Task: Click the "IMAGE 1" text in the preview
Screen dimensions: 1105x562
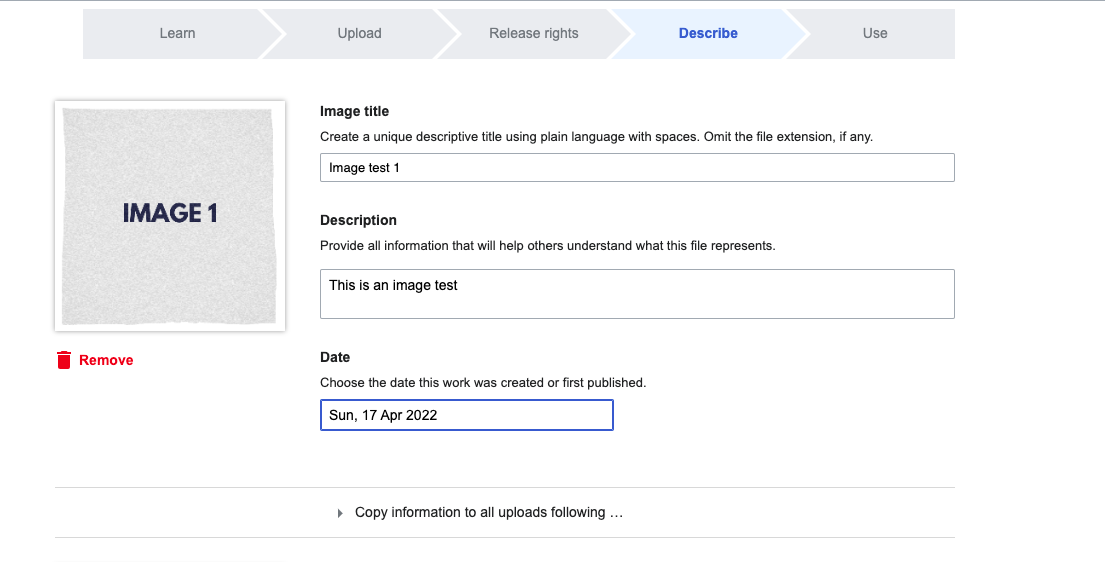Action: [x=170, y=213]
